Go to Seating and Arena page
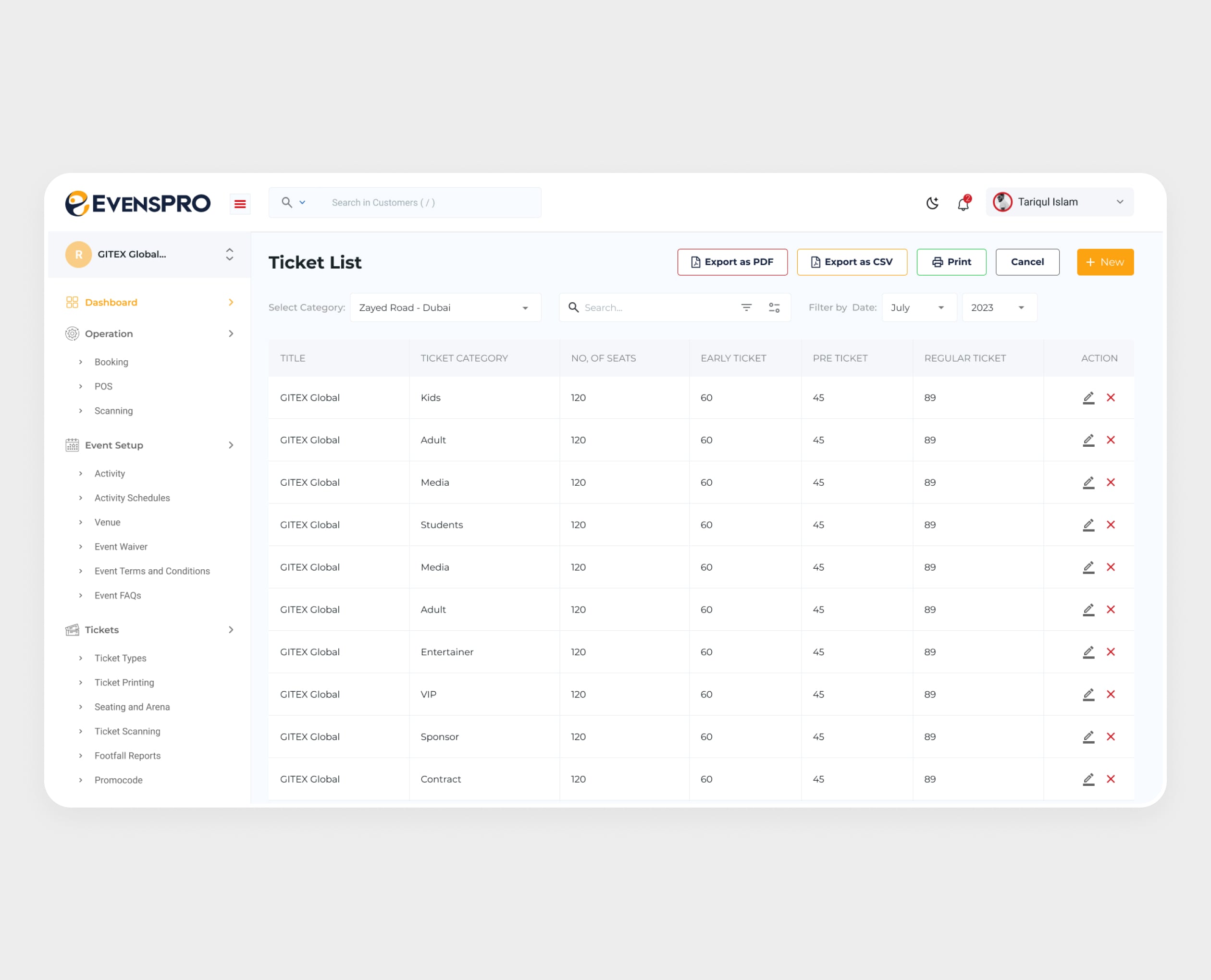The width and height of the screenshot is (1211, 980). (x=132, y=707)
